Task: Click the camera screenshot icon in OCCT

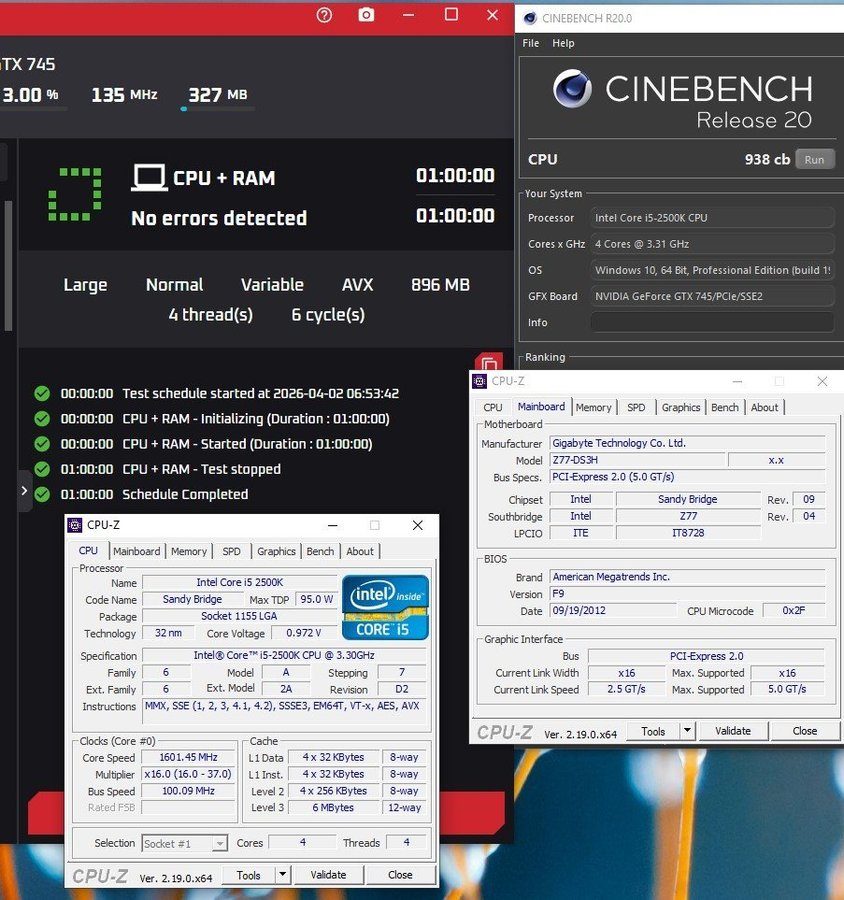Action: pyautogui.click(x=367, y=15)
